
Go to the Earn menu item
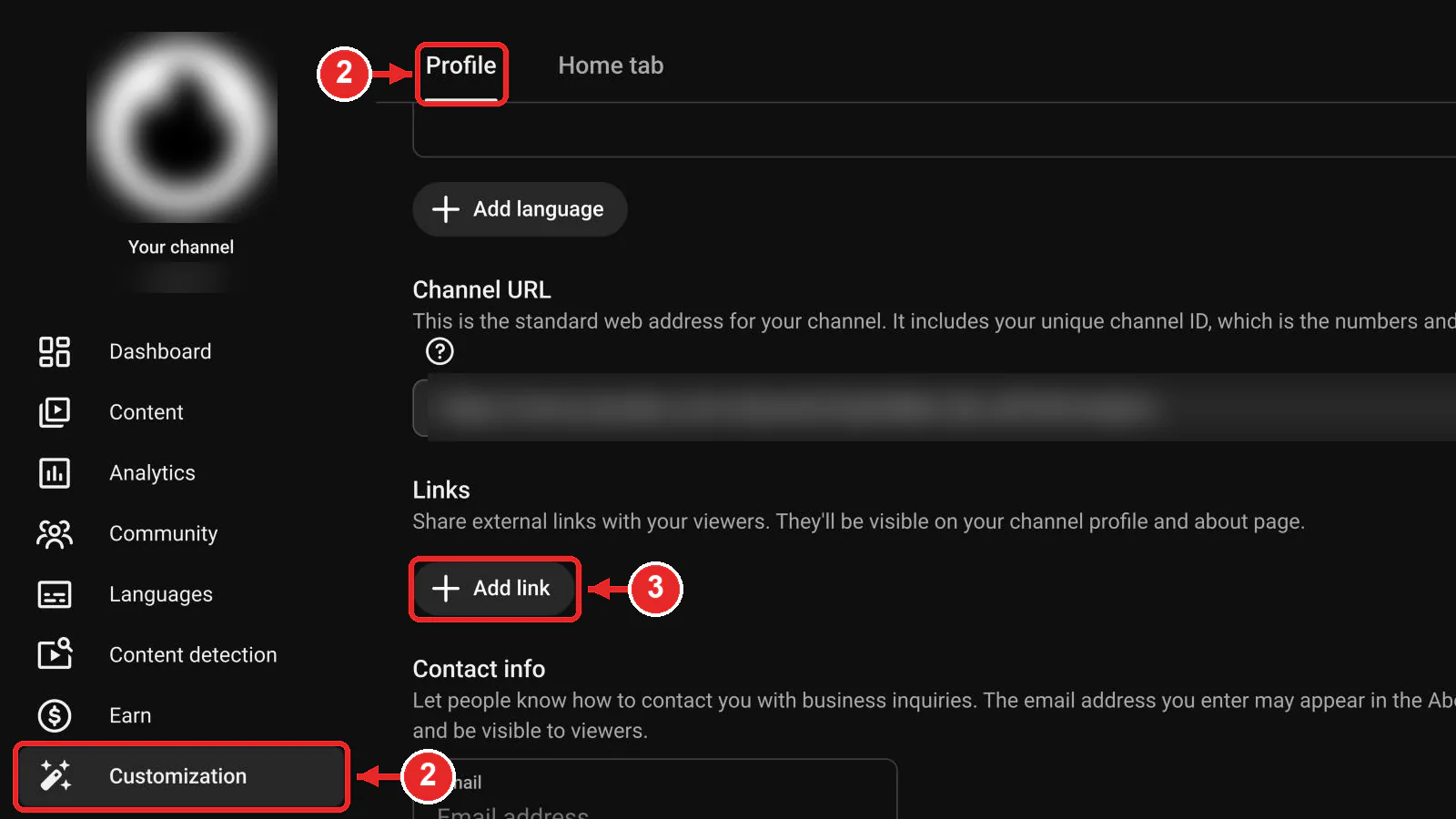click(x=181, y=715)
